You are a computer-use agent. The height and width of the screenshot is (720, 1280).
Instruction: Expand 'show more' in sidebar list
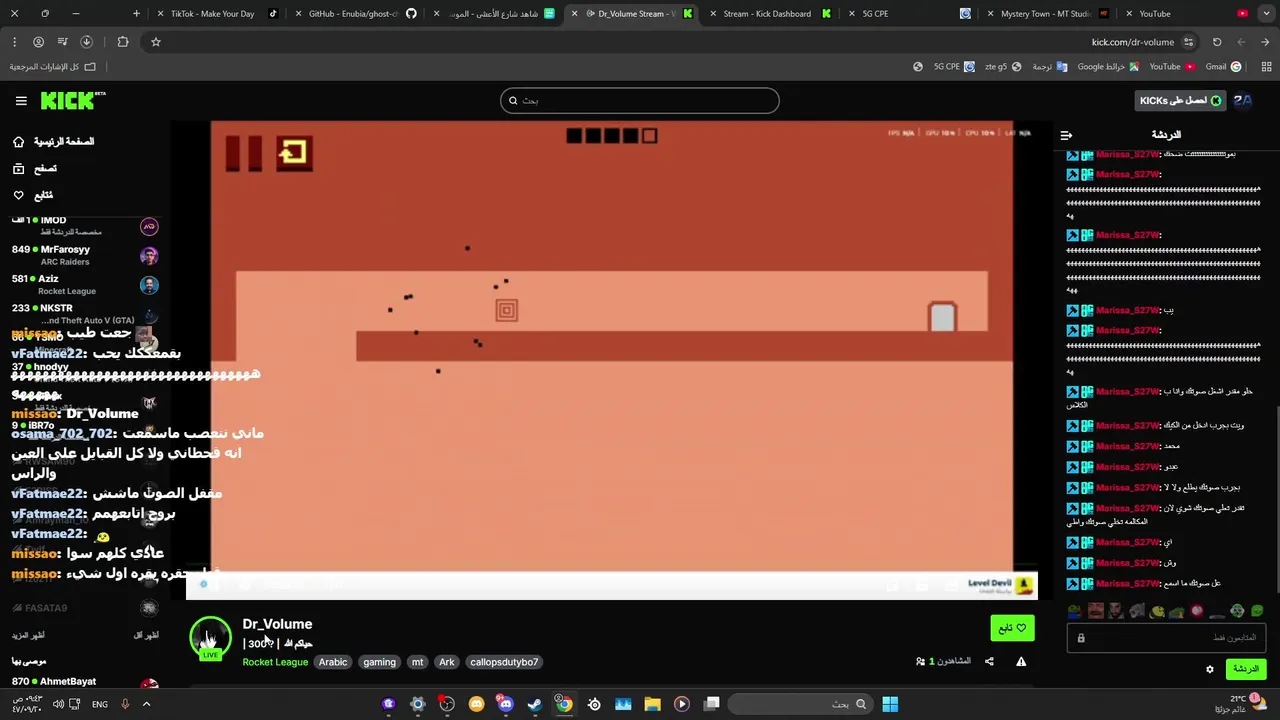(29, 635)
